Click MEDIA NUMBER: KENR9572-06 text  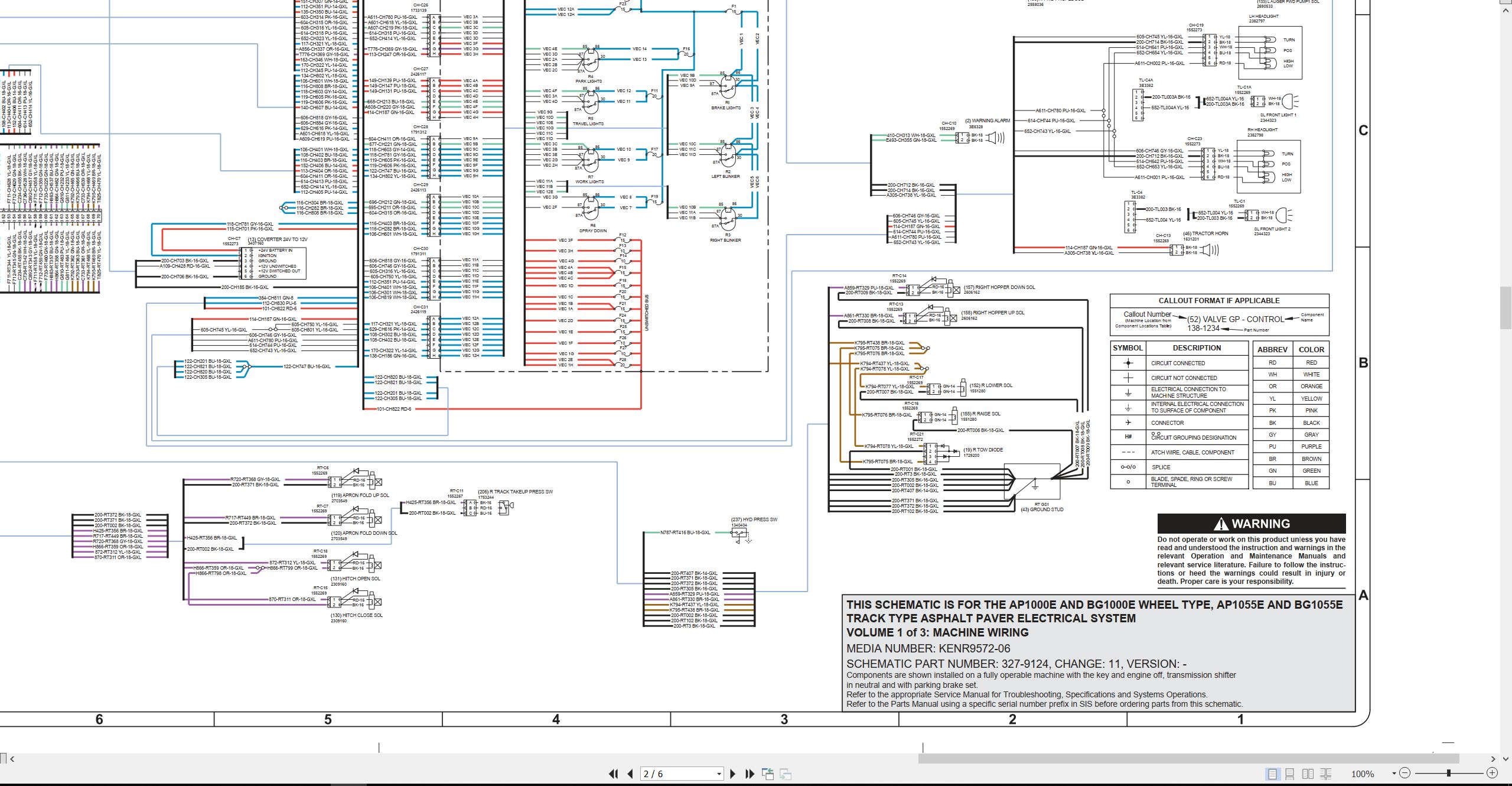coord(928,648)
